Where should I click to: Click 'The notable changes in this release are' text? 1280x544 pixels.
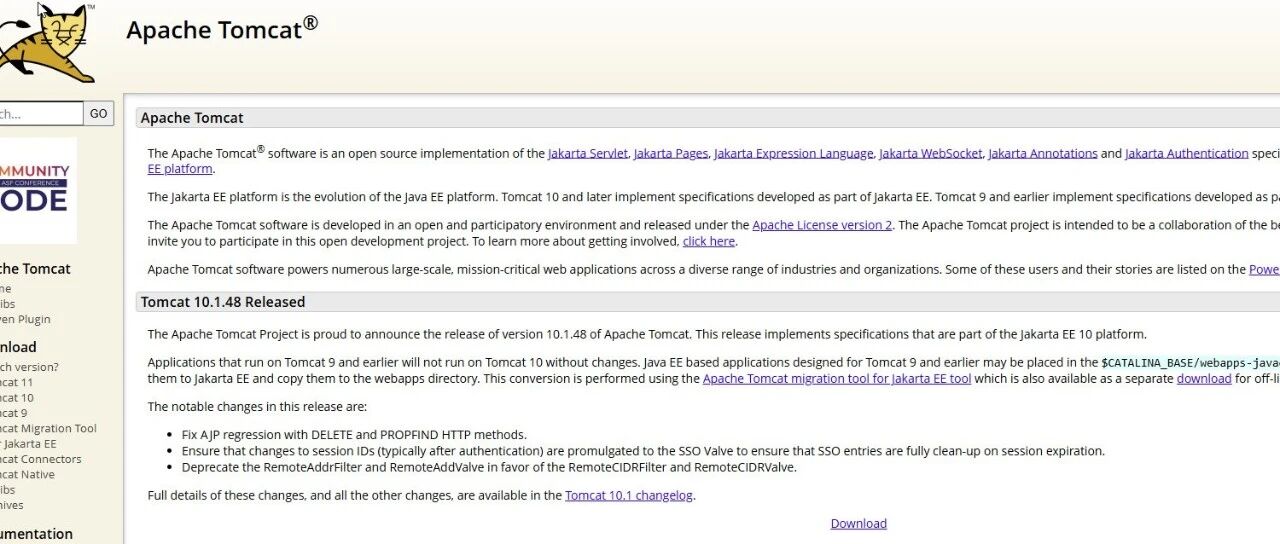point(257,407)
